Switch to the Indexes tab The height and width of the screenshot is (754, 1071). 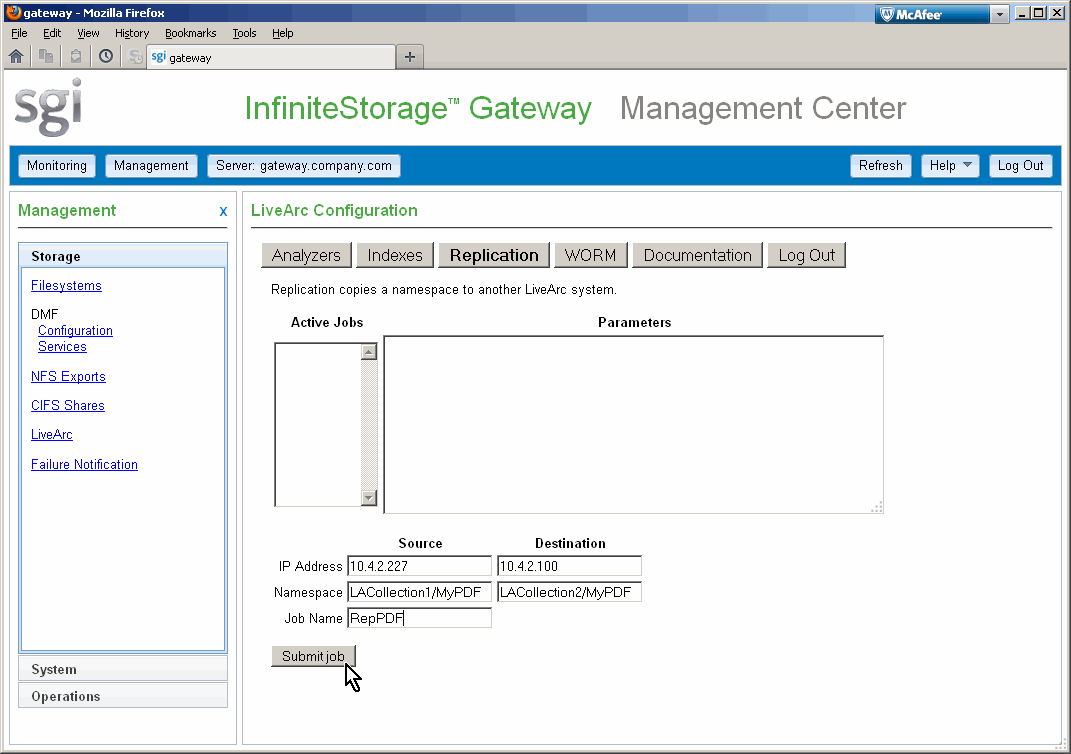(x=395, y=255)
